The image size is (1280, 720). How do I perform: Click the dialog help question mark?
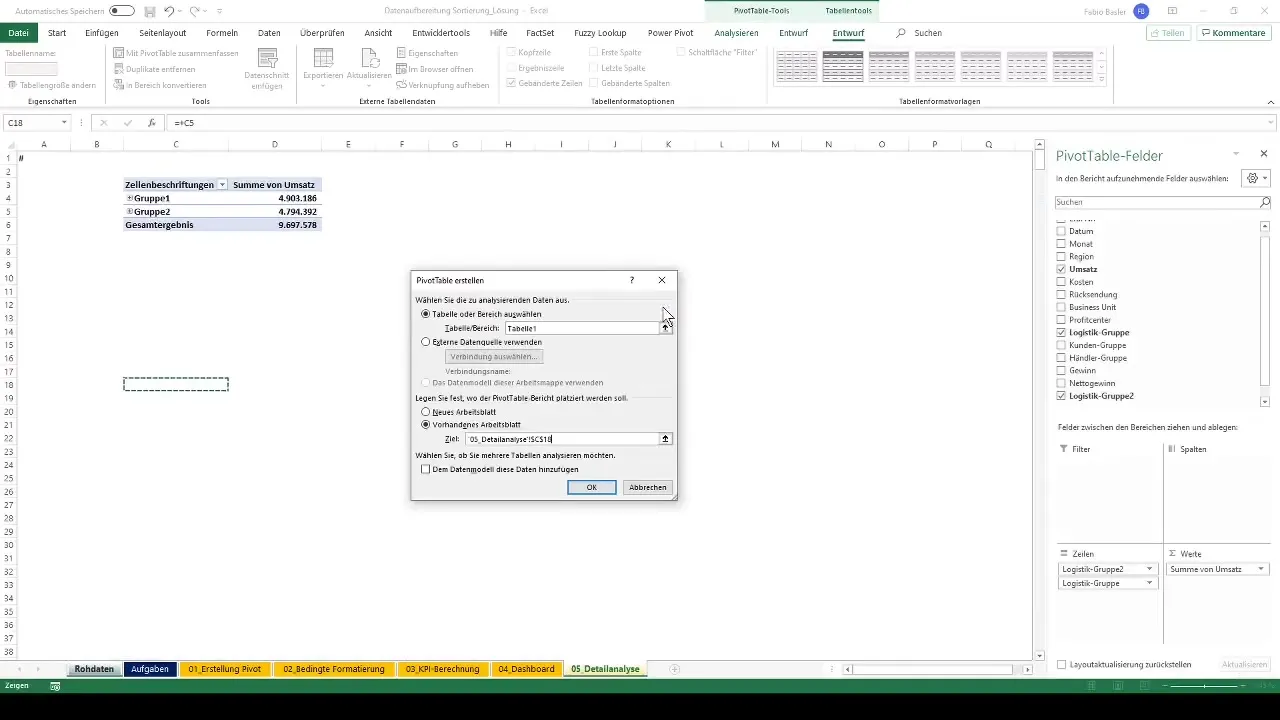(631, 280)
